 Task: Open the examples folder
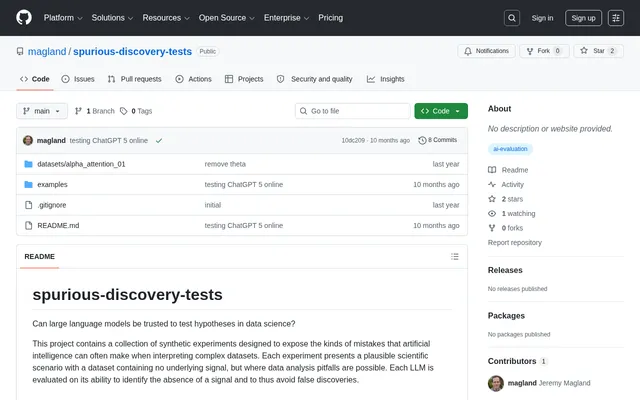(52, 184)
